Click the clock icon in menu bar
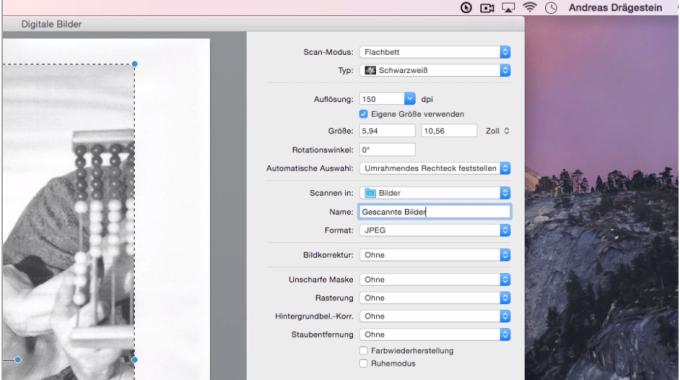The image size is (680, 380). click(551, 7)
